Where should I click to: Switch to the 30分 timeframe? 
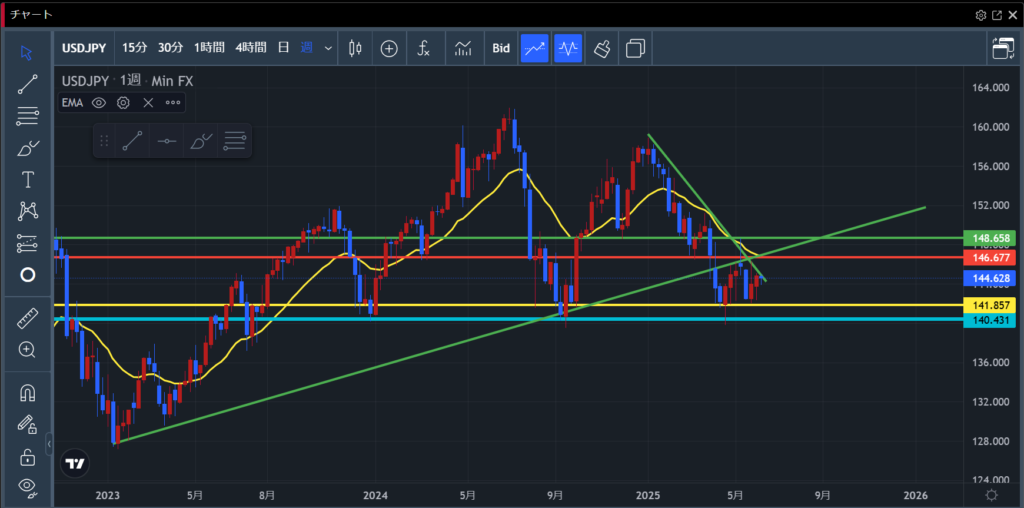click(170, 48)
